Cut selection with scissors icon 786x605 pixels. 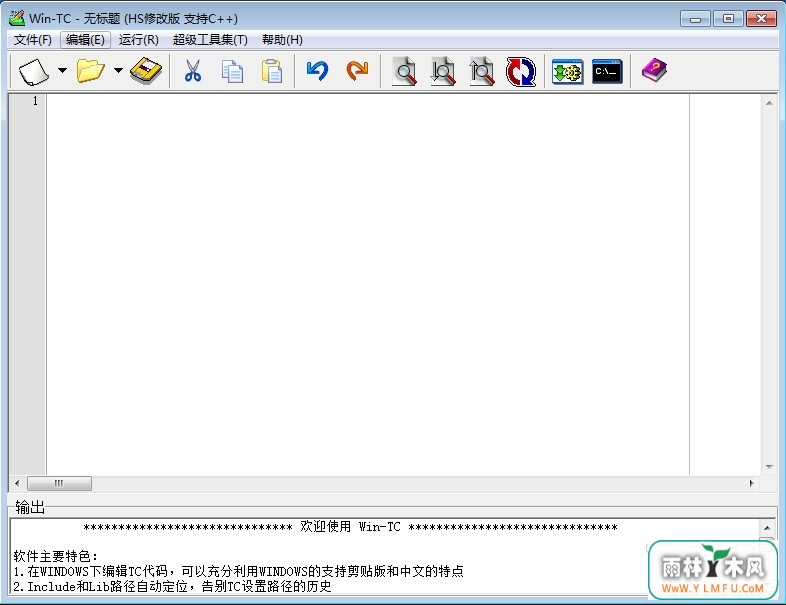tap(192, 71)
